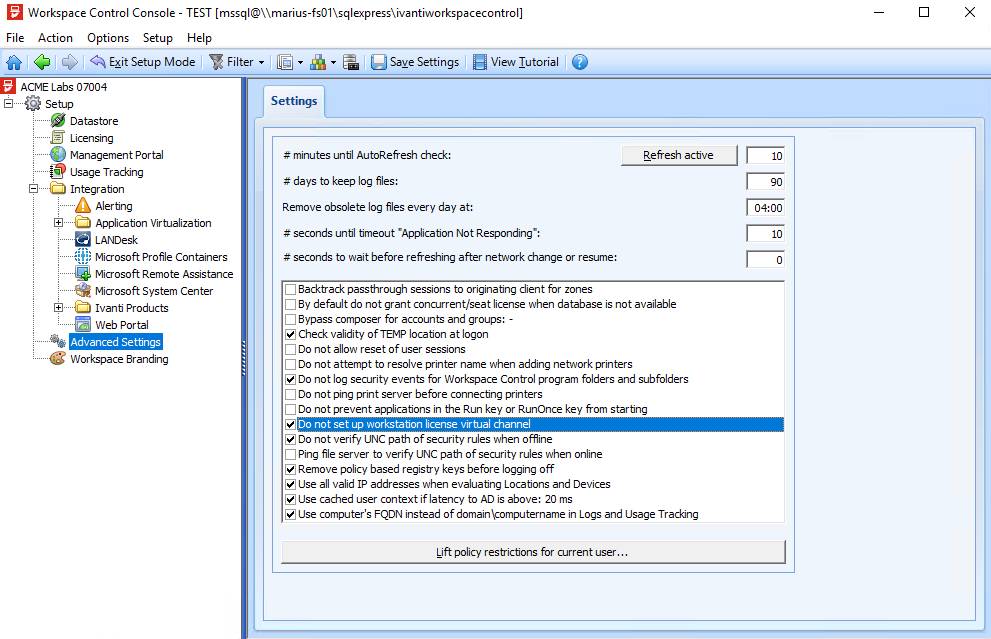Collapse the Setup tree node
This screenshot has width=991, height=639.
click(8, 103)
